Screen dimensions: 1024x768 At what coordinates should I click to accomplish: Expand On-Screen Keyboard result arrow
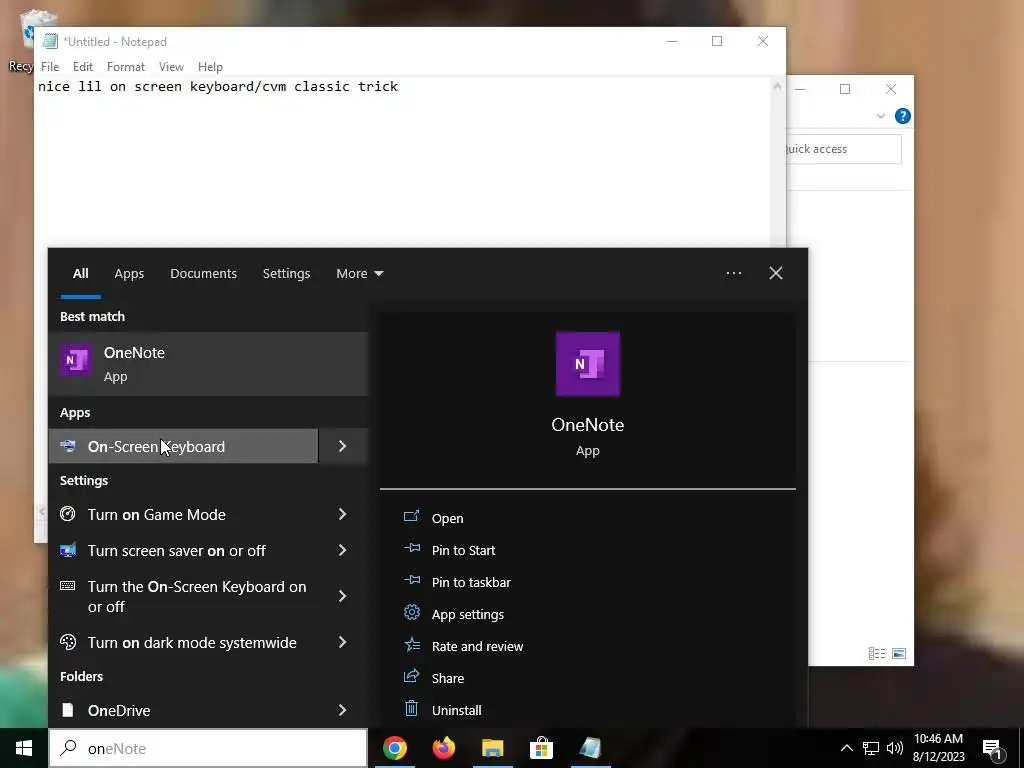click(x=343, y=446)
